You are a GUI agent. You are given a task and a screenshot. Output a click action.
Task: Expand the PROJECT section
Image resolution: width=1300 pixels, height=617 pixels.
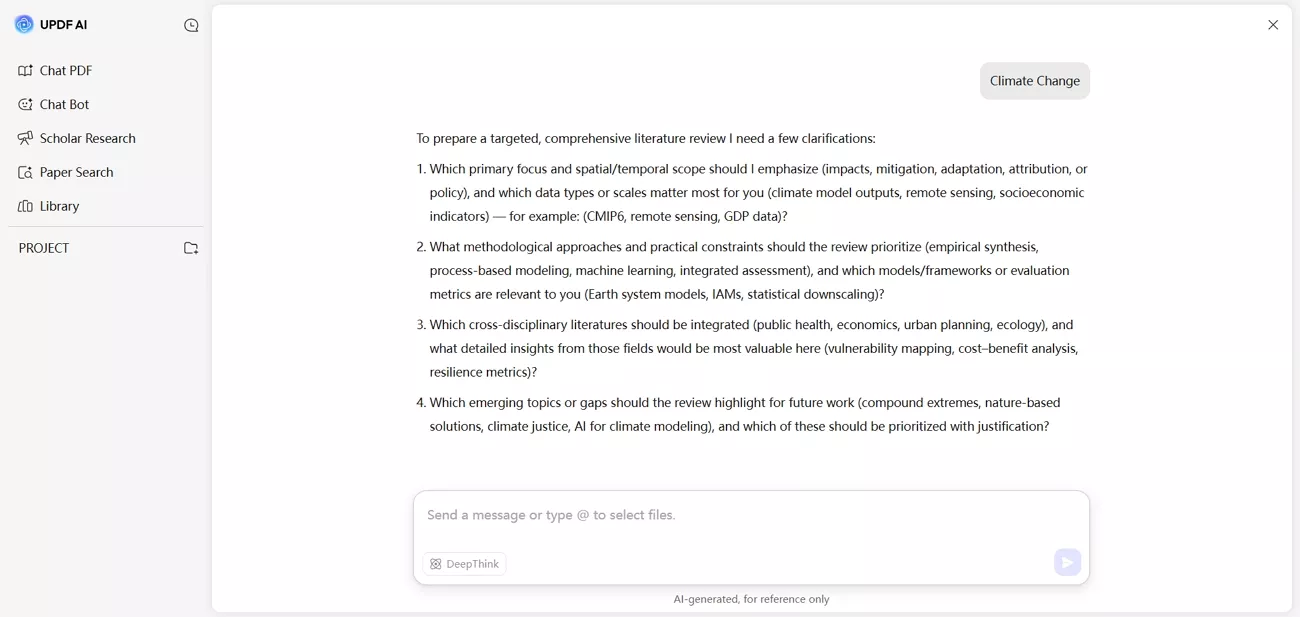pos(43,247)
